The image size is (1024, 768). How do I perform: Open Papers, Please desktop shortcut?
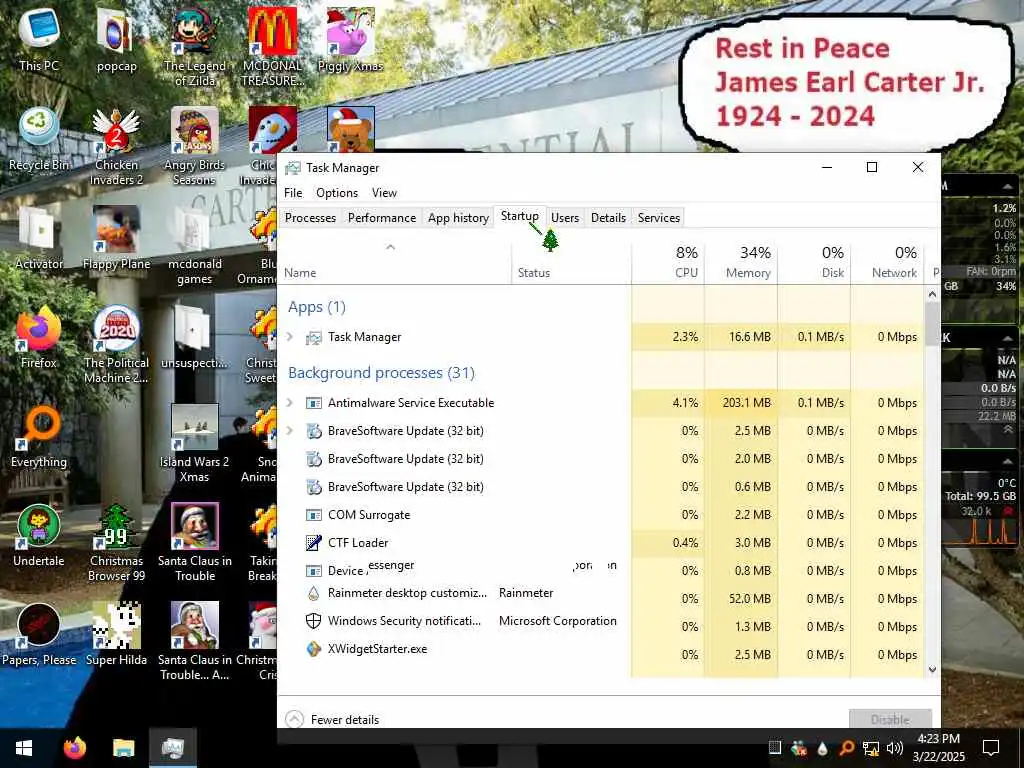click(39, 636)
